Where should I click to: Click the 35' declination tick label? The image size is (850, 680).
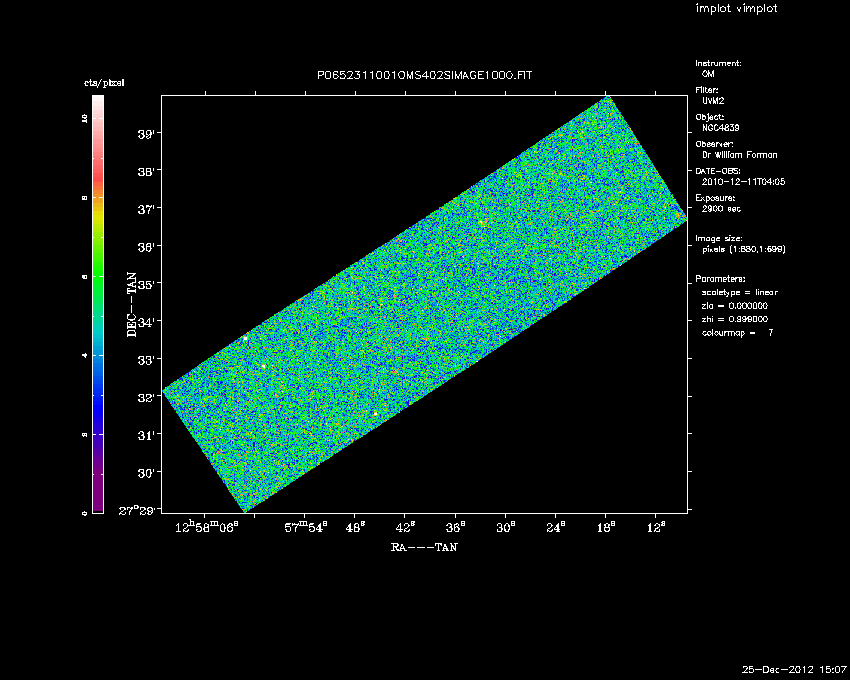[x=146, y=285]
